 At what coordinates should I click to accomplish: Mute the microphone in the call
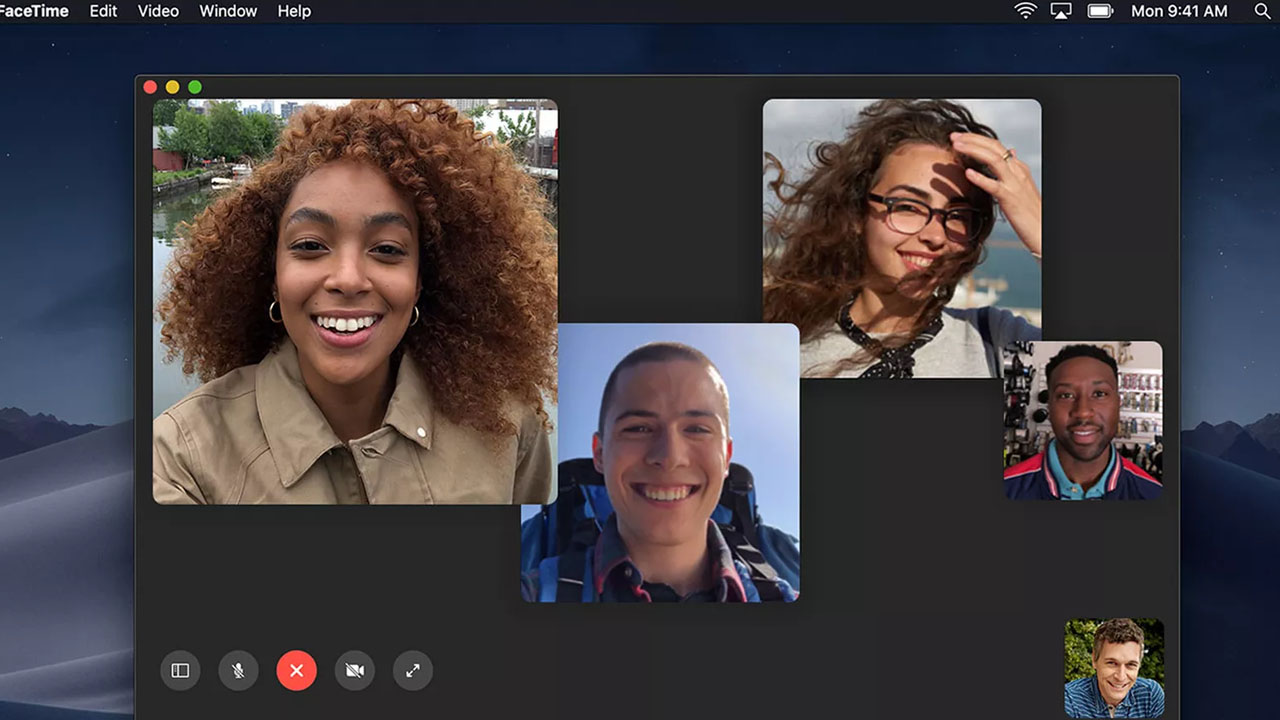click(x=238, y=671)
